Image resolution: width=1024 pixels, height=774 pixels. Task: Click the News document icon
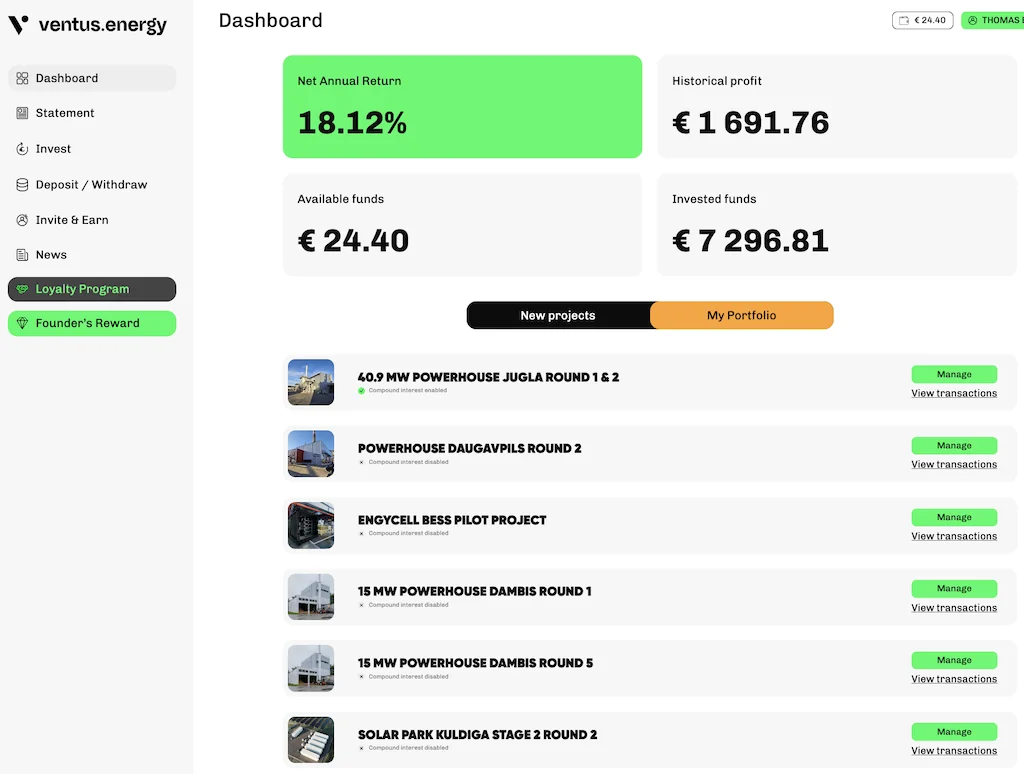22,255
